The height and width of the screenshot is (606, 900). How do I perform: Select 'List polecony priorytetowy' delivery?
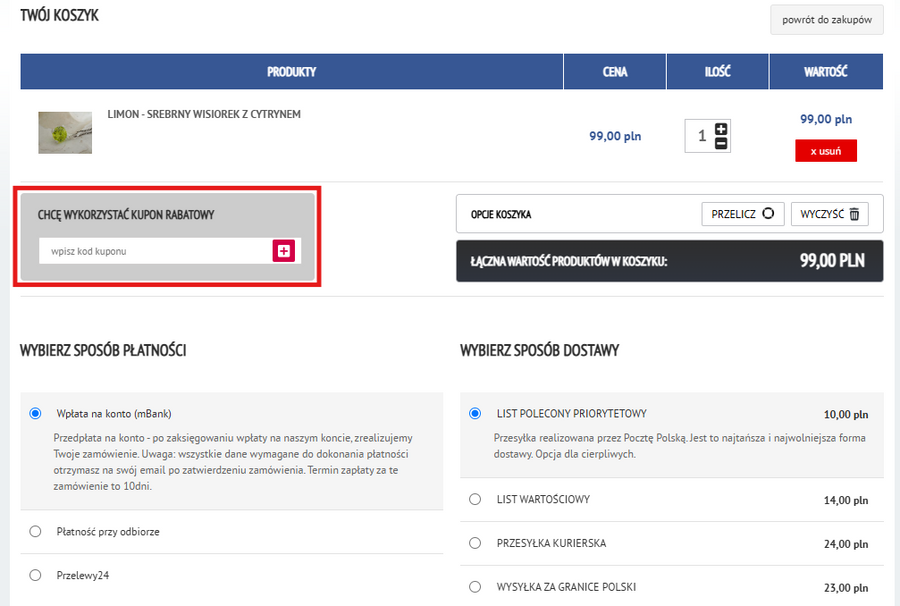[476, 413]
